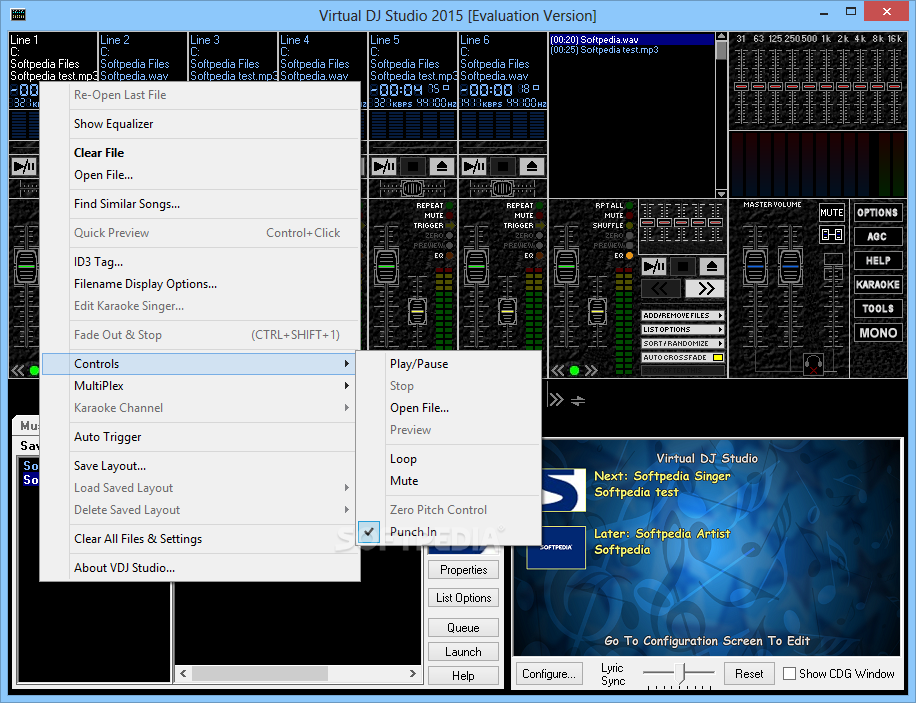This screenshot has height=703, width=916.
Task: Click Line 5 stop button
Action: 413,167
